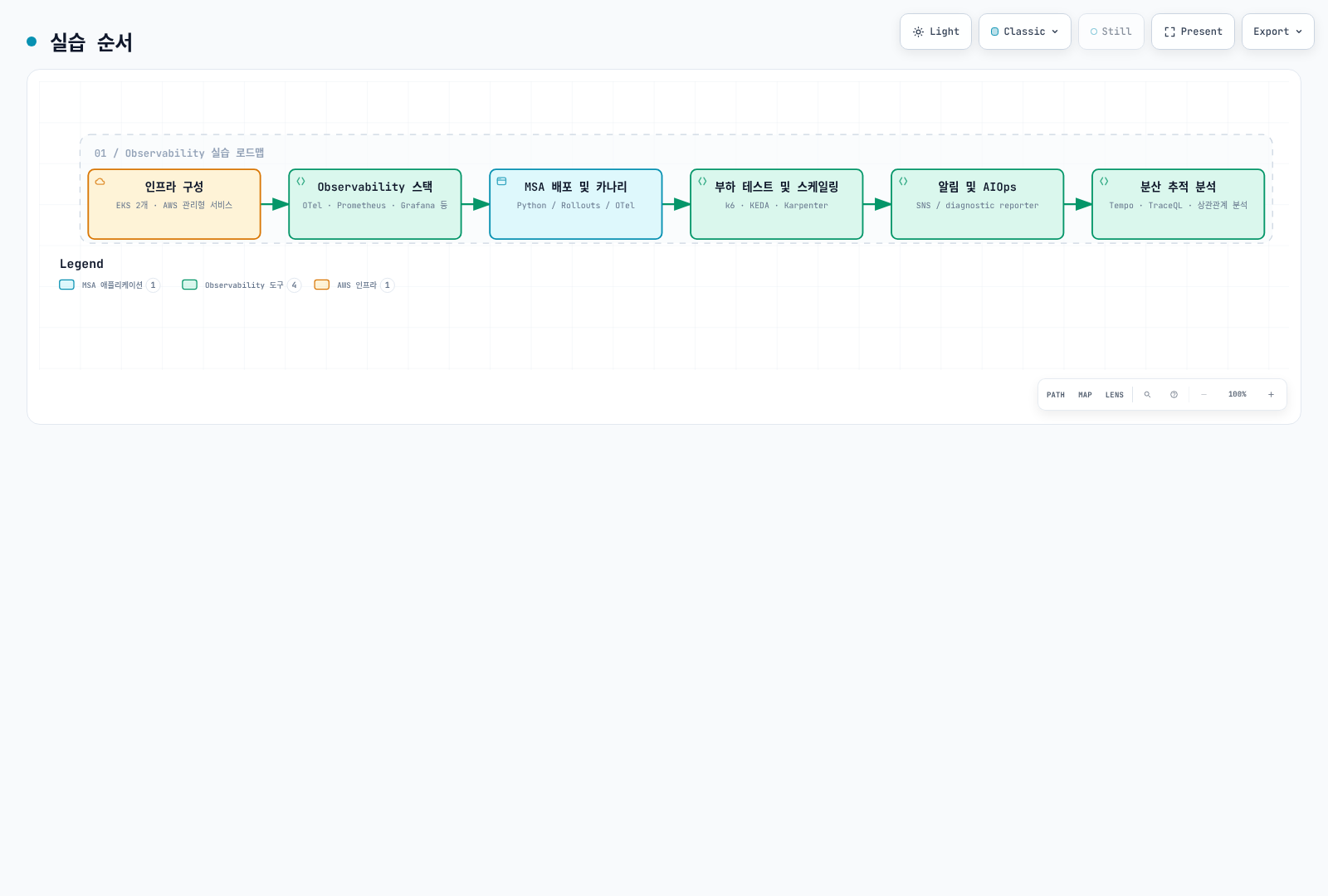Click the fullscreen brackets icon in Present
The height and width of the screenshot is (896, 1328).
coord(1169,32)
